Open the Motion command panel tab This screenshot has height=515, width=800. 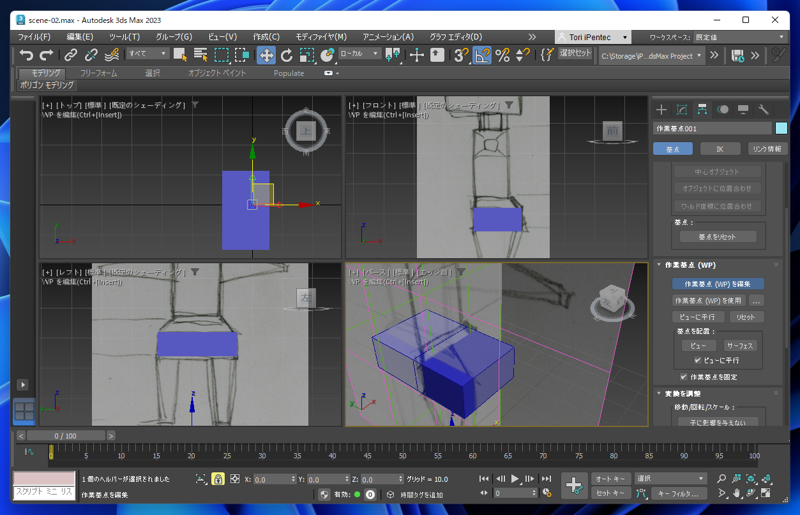click(722, 109)
